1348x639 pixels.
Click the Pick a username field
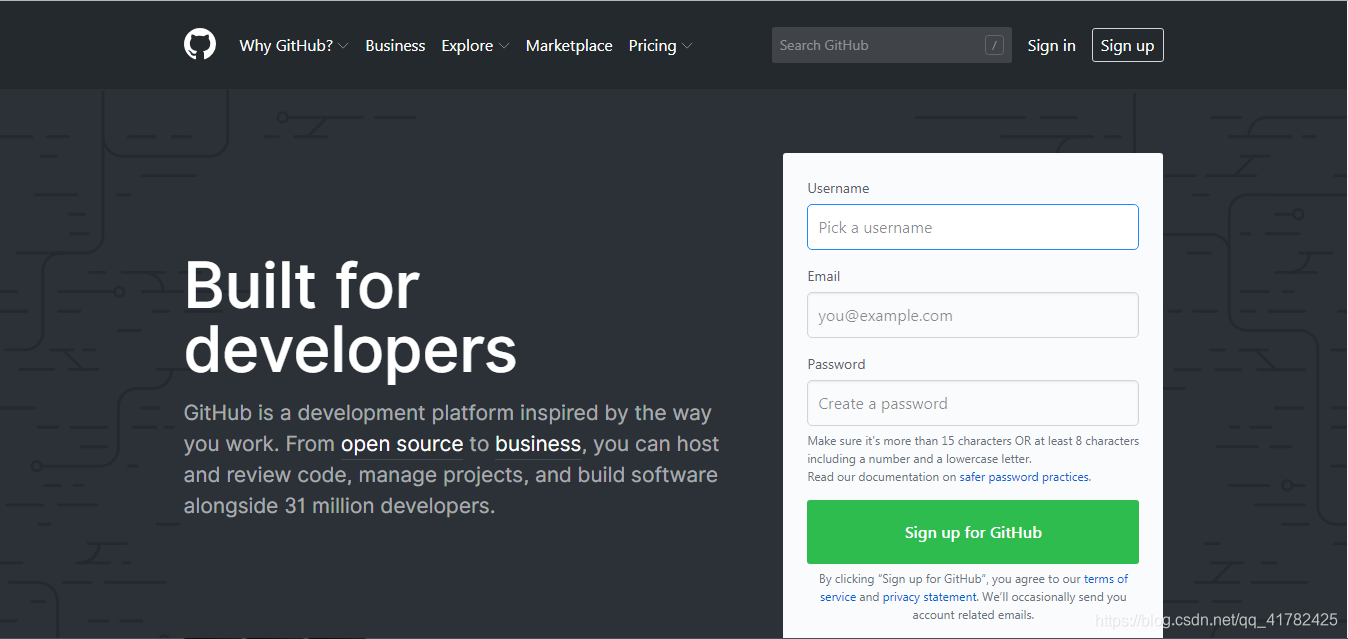tap(972, 227)
